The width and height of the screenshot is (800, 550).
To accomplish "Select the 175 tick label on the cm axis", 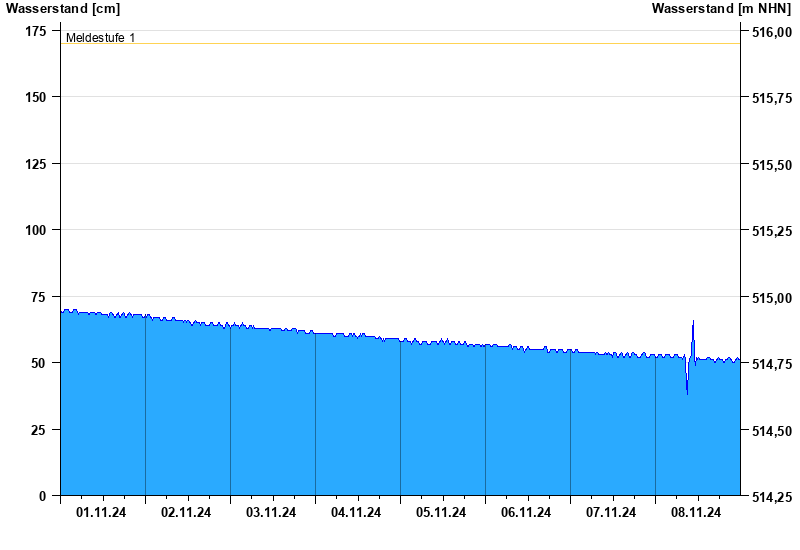I will (x=36, y=32).
